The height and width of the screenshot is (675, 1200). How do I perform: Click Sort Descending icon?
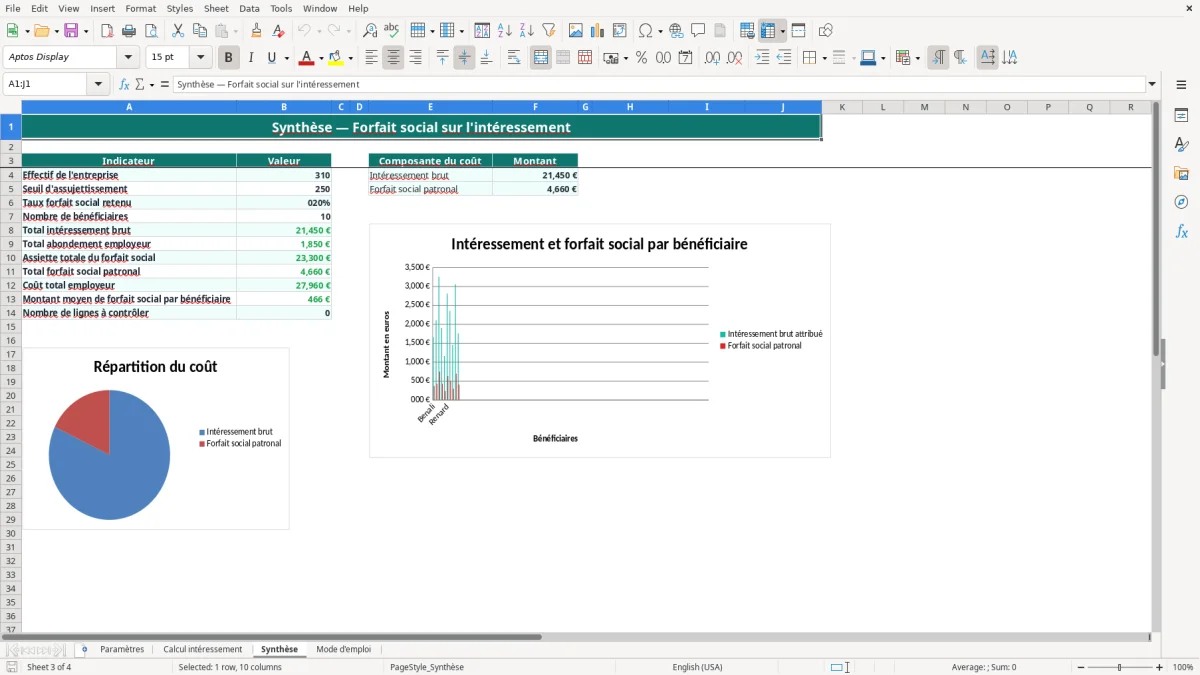[x=527, y=31]
